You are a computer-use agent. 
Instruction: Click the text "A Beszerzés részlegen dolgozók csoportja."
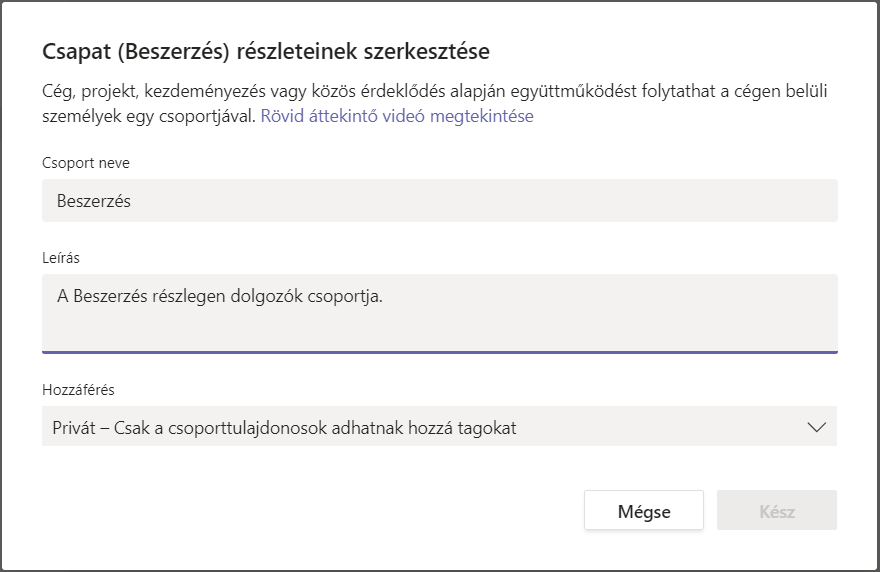click(x=220, y=296)
